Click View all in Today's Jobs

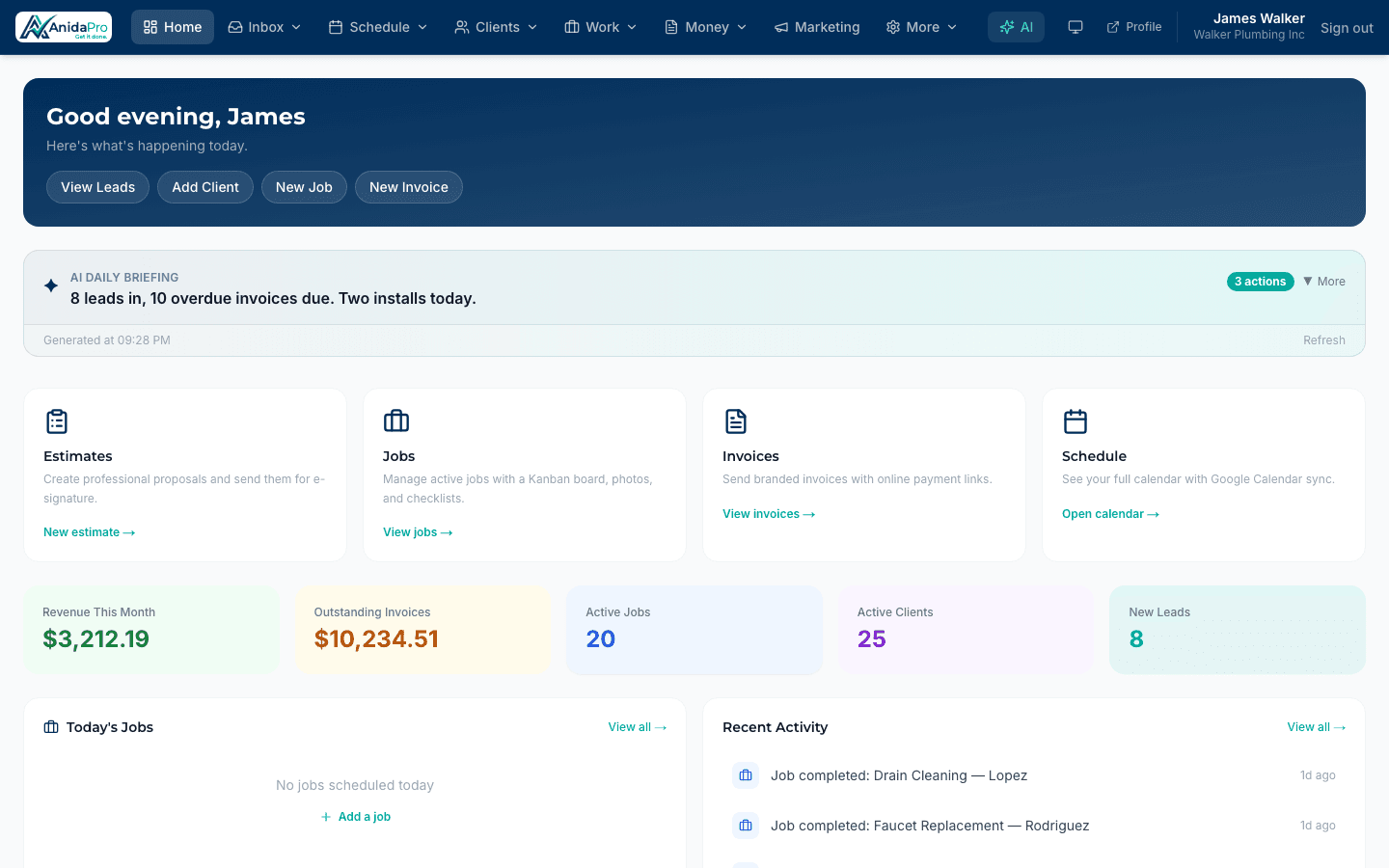tap(638, 727)
